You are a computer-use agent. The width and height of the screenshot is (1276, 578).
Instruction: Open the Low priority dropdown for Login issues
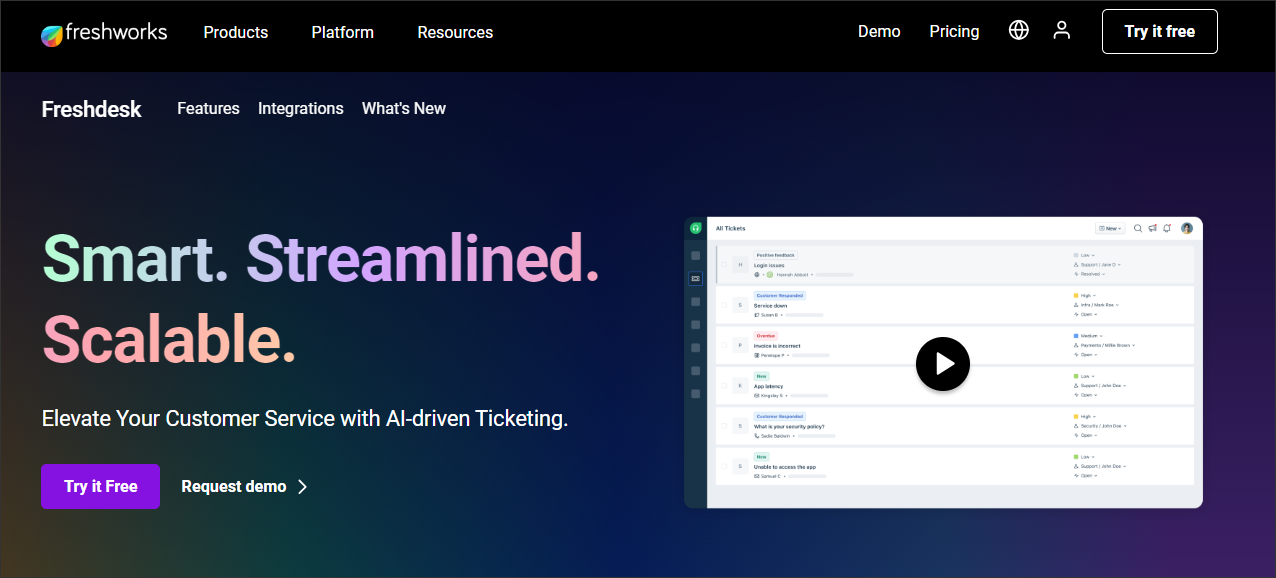[1084, 256]
